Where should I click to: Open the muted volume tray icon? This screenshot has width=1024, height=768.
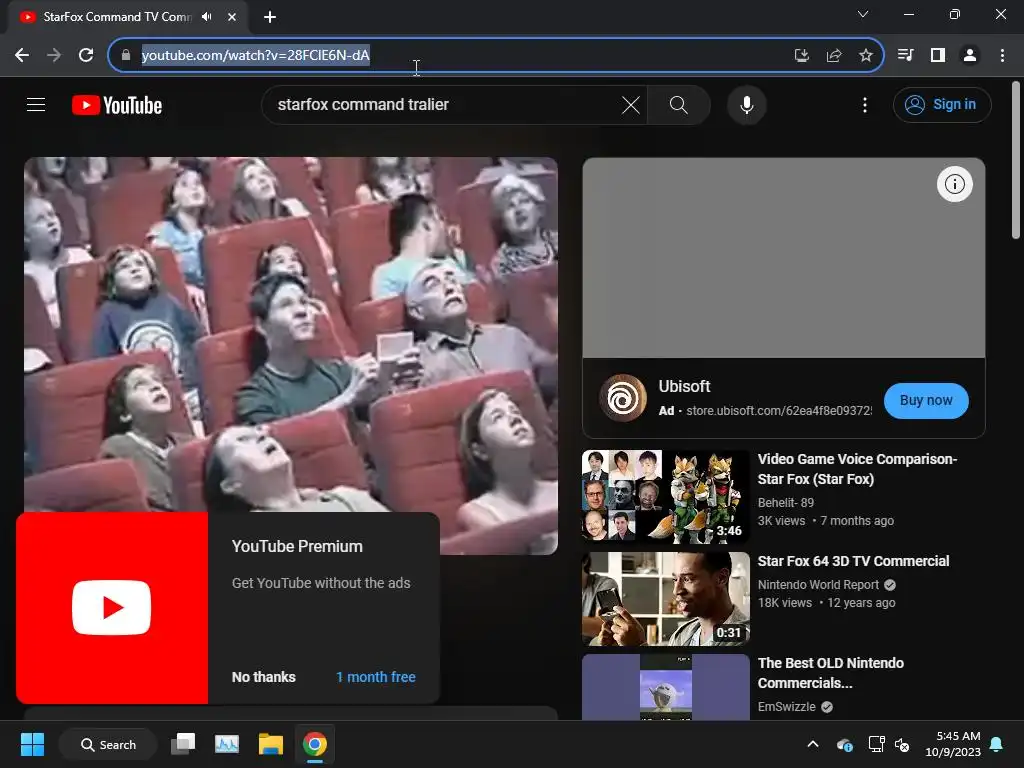click(902, 744)
